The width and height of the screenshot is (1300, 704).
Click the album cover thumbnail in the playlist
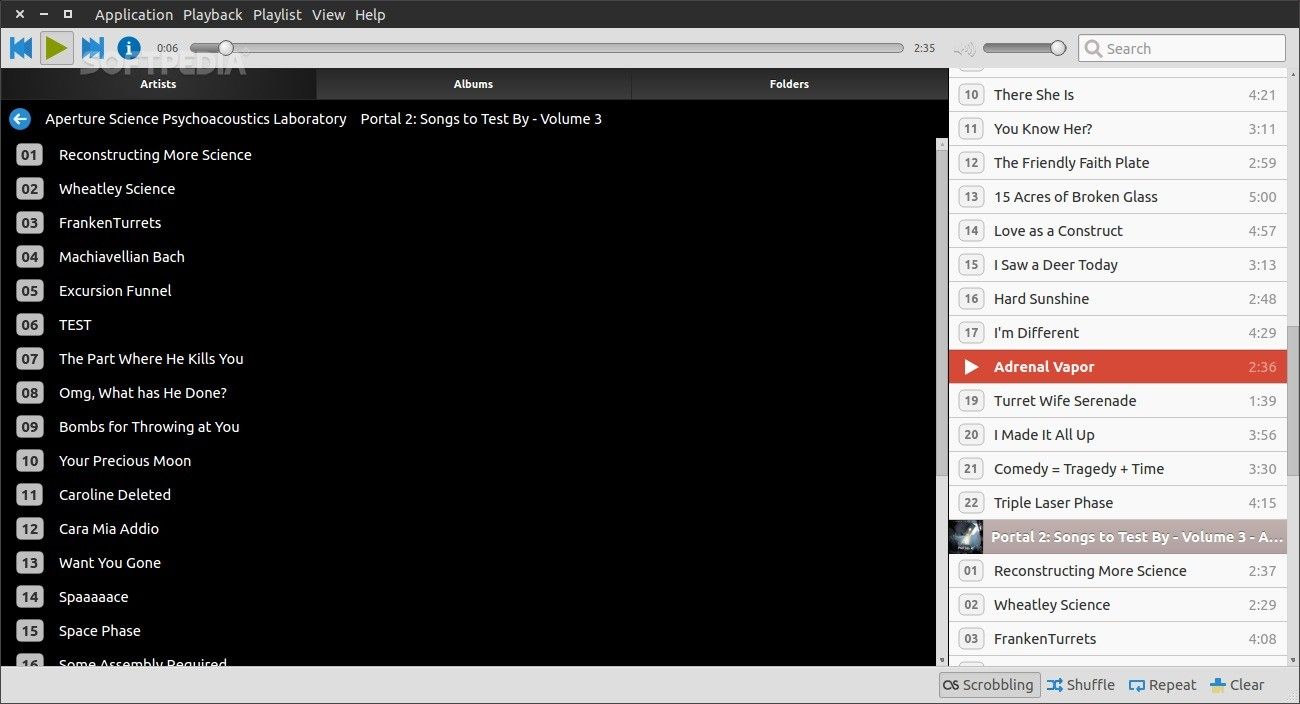click(x=965, y=537)
